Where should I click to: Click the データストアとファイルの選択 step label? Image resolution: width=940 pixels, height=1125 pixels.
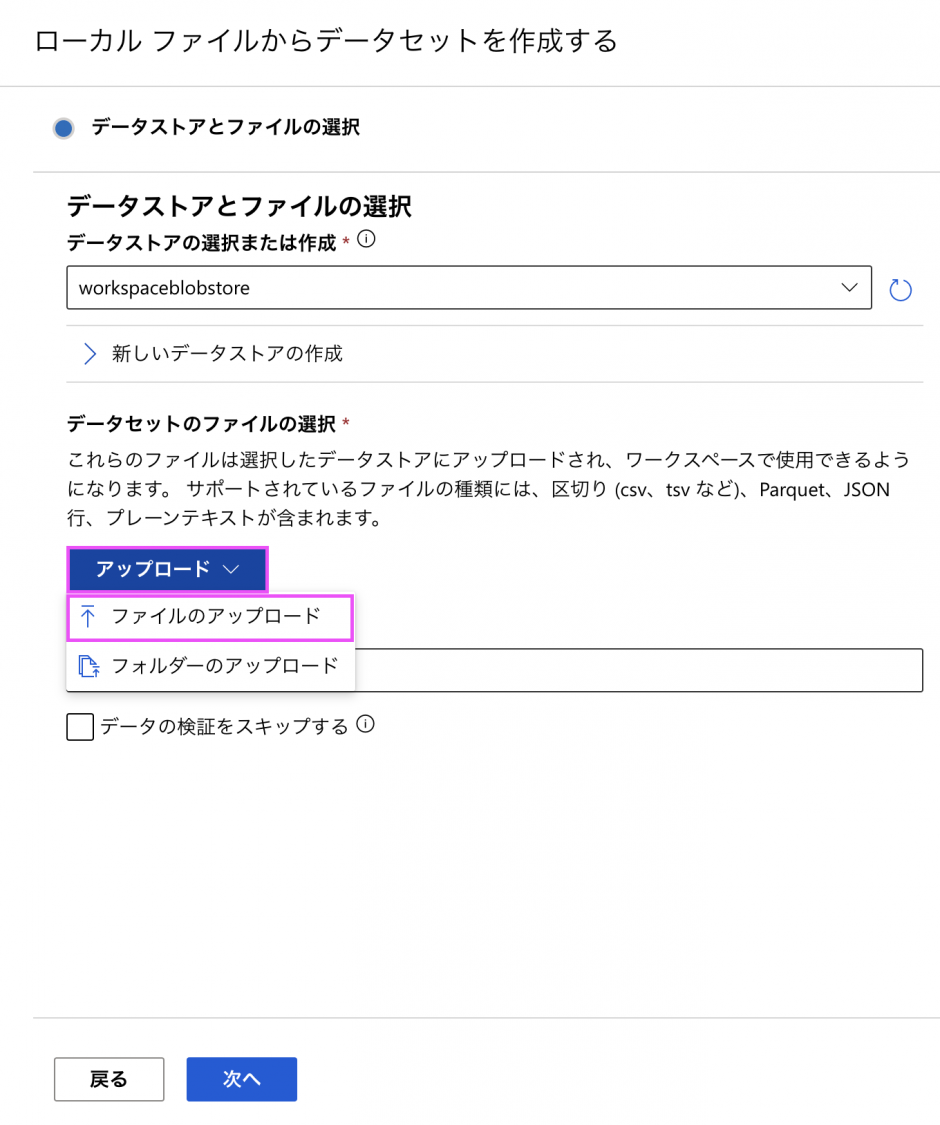(x=226, y=127)
